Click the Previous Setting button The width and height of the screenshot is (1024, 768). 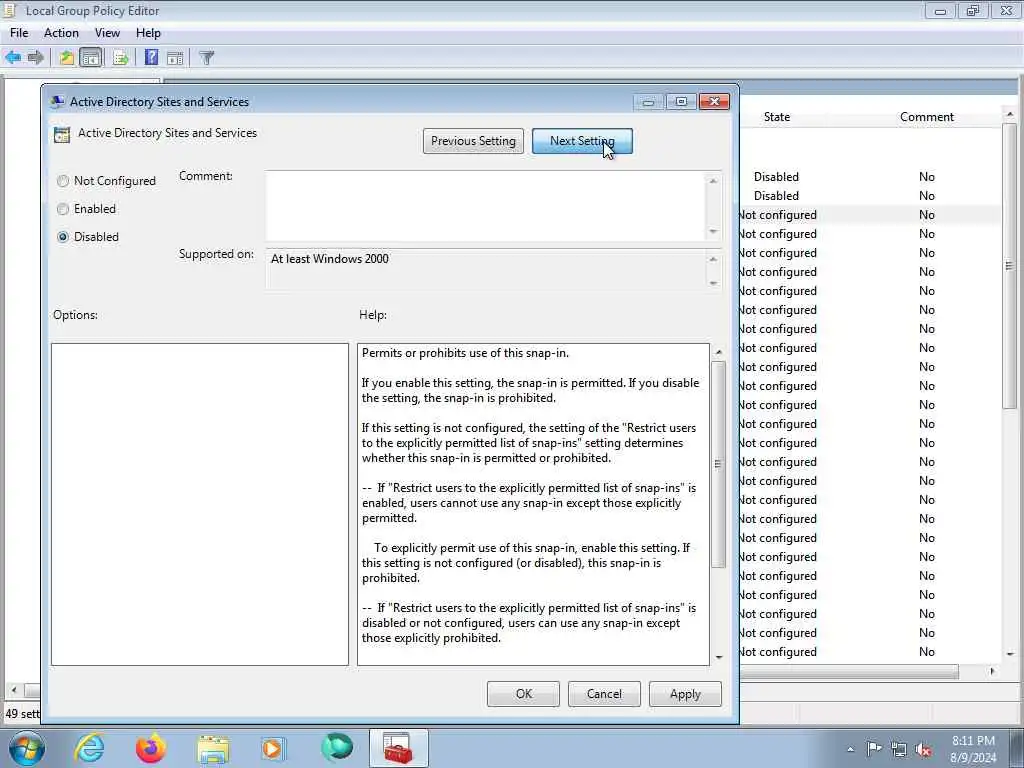(473, 141)
